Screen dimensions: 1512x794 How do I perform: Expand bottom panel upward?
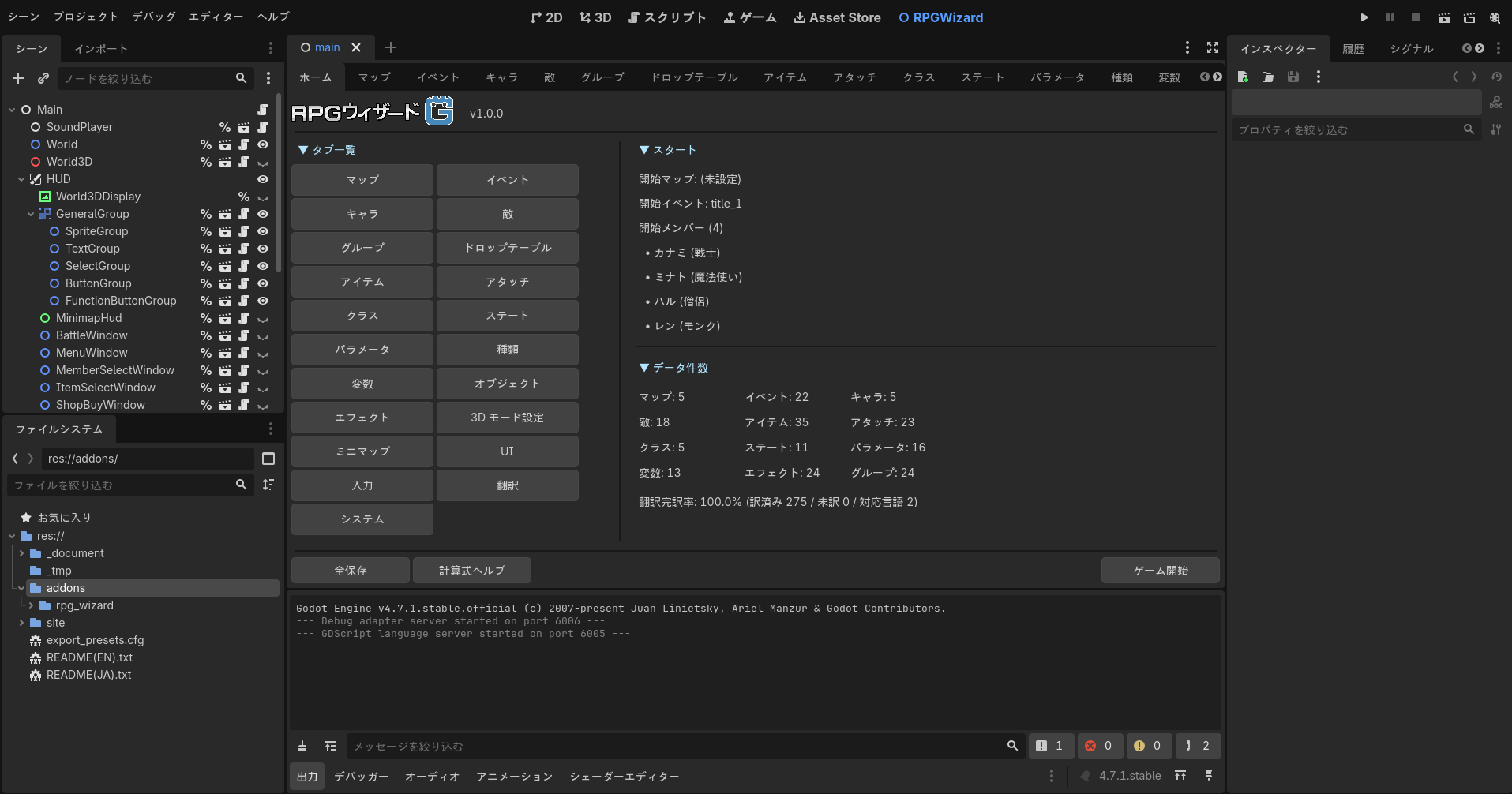click(1180, 776)
